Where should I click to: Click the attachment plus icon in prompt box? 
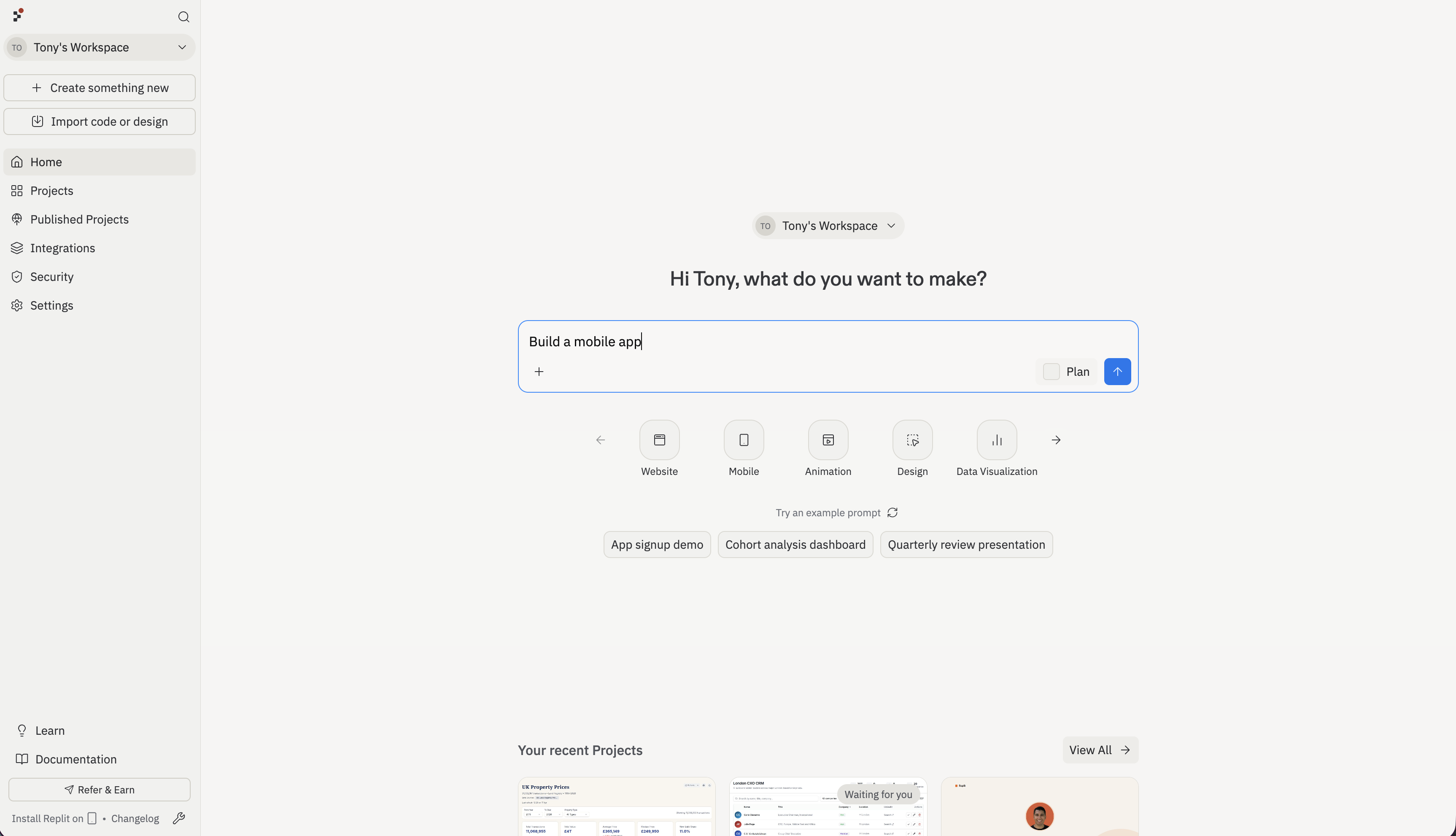(x=539, y=371)
